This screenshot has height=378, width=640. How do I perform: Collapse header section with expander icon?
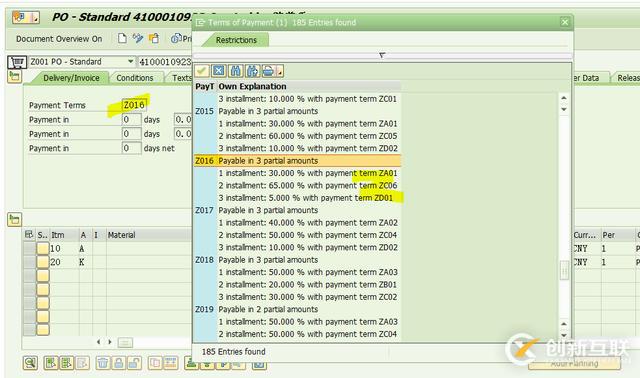pyautogui.click(x=14, y=76)
